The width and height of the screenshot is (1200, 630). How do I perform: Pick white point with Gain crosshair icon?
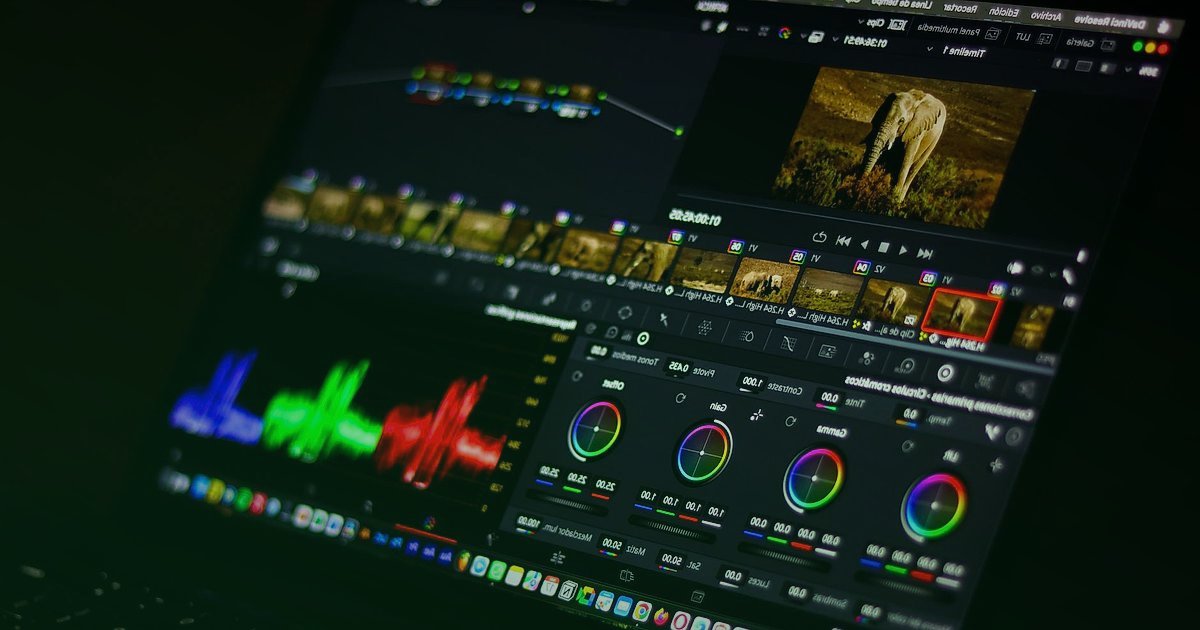coord(757,414)
